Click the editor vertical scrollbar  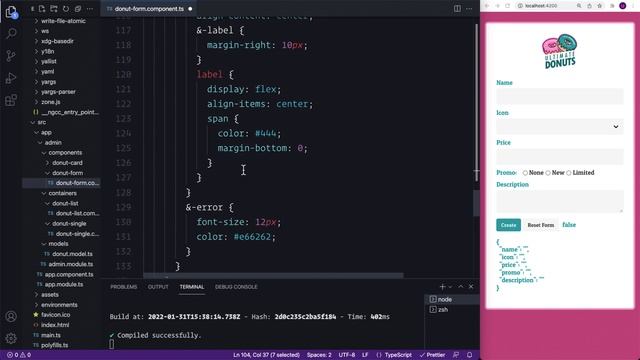[x=476, y=203]
